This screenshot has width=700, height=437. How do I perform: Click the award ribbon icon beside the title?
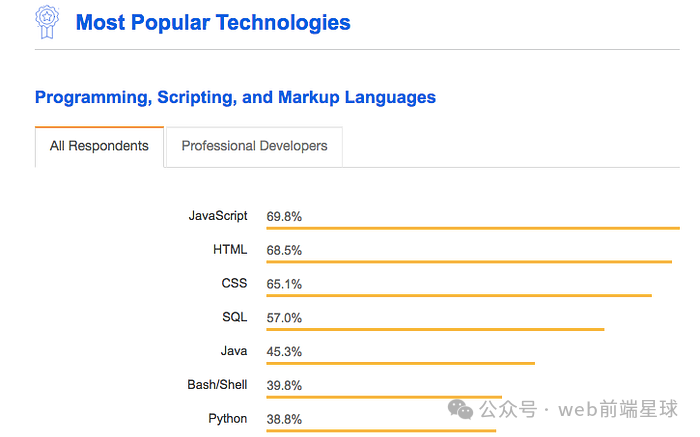47,21
